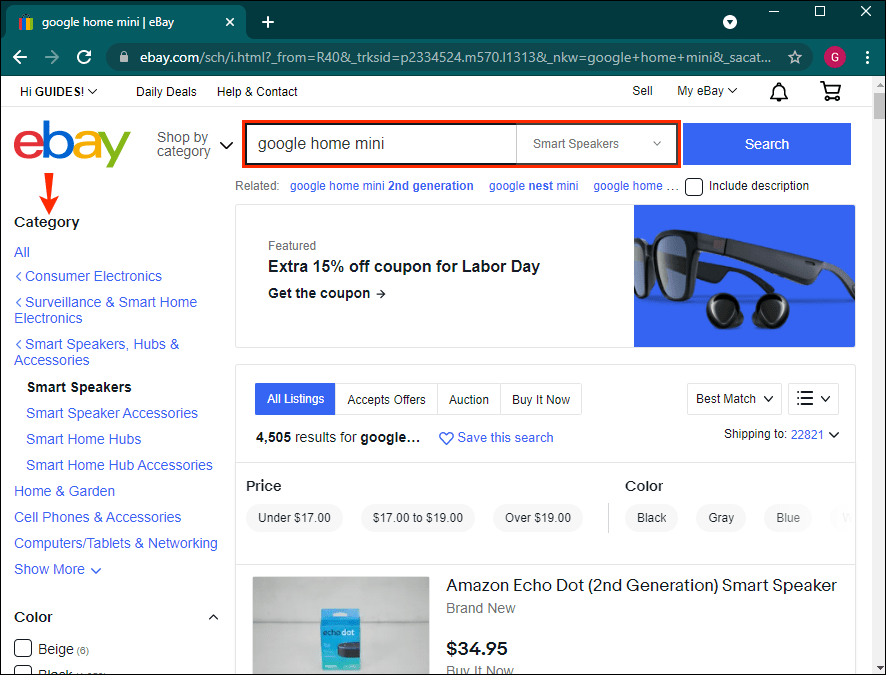Check the Beige color filter
The image size is (886, 675).
(x=23, y=648)
